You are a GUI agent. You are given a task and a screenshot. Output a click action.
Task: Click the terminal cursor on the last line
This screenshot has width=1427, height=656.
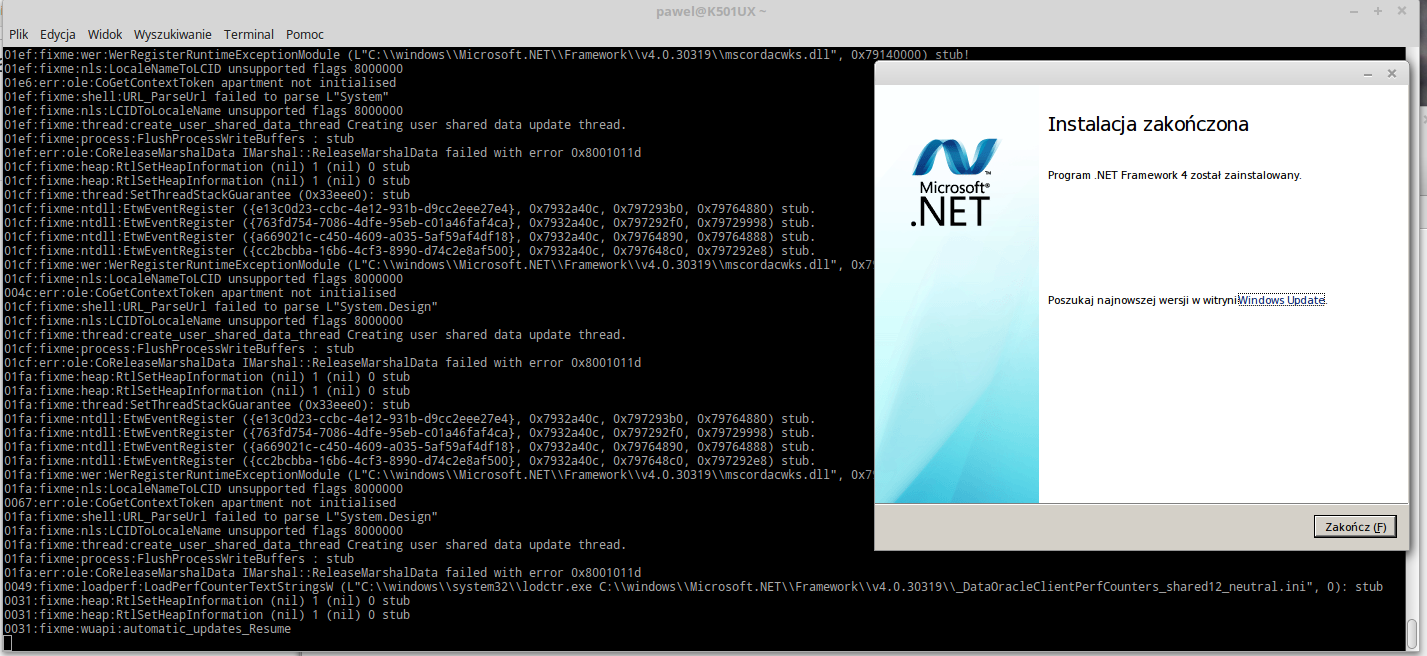[8, 642]
